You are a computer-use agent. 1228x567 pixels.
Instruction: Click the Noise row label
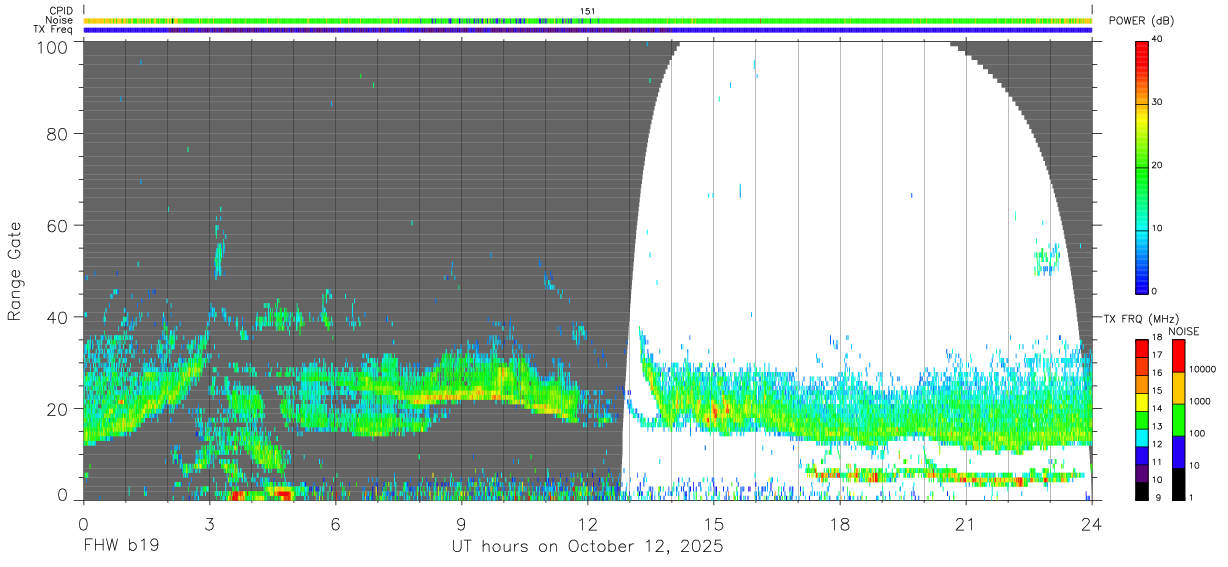click(x=59, y=20)
